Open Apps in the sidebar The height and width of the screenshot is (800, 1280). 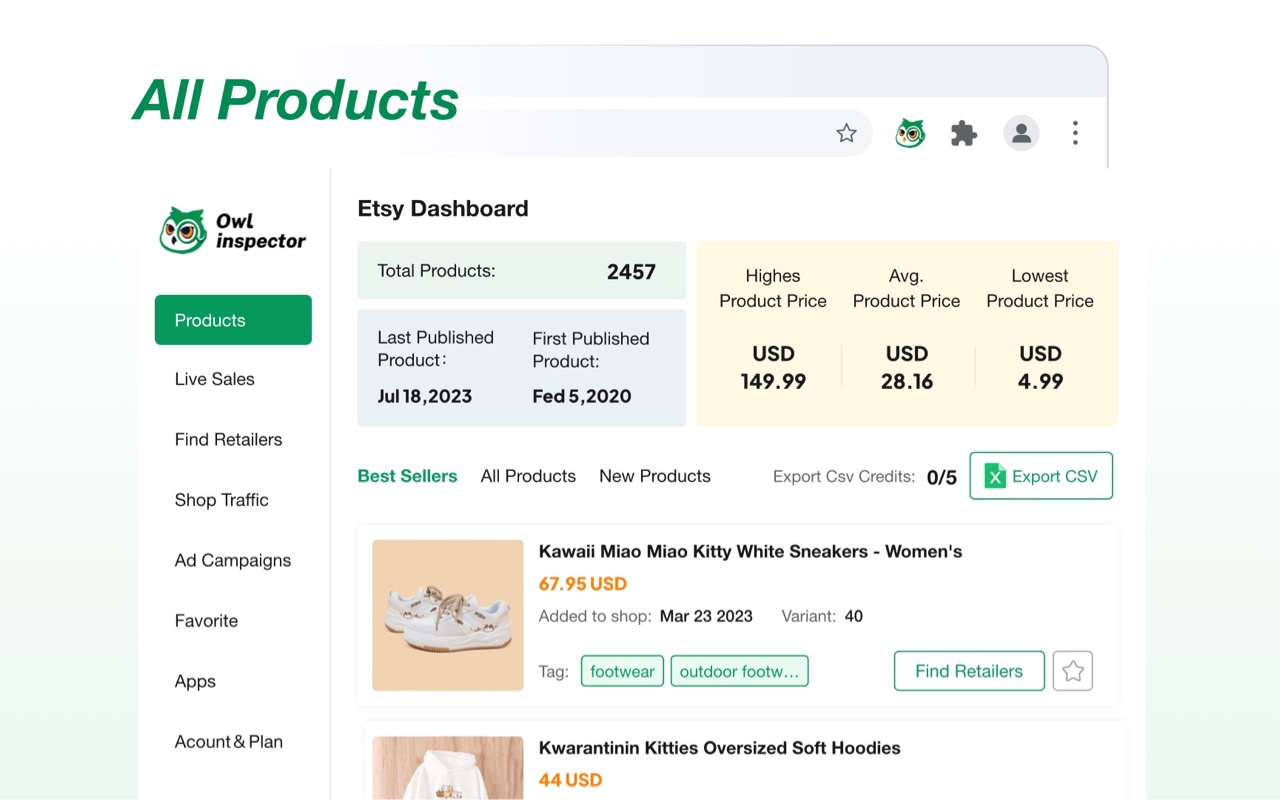coord(195,681)
